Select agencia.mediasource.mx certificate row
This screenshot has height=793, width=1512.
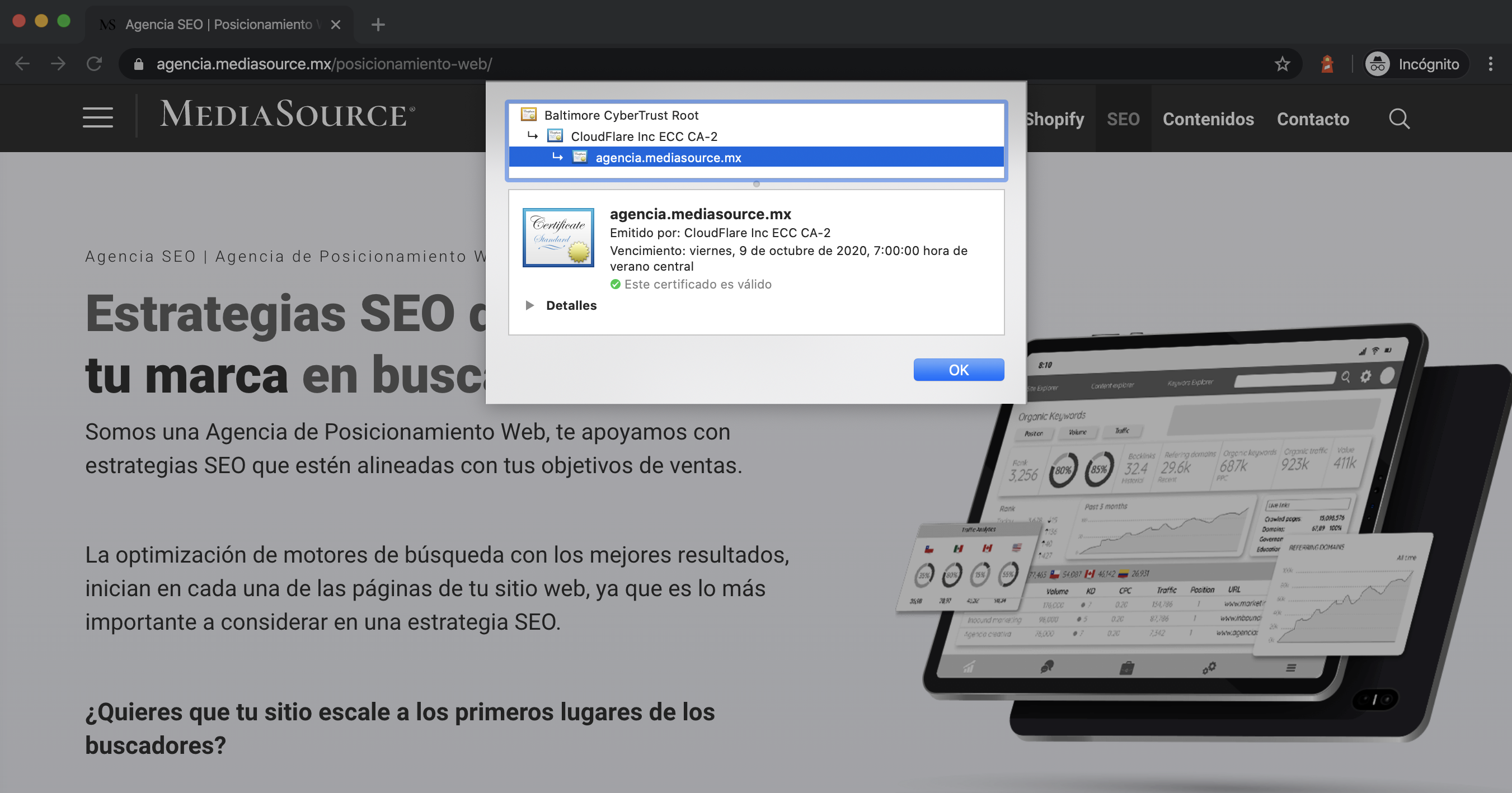[756, 157]
